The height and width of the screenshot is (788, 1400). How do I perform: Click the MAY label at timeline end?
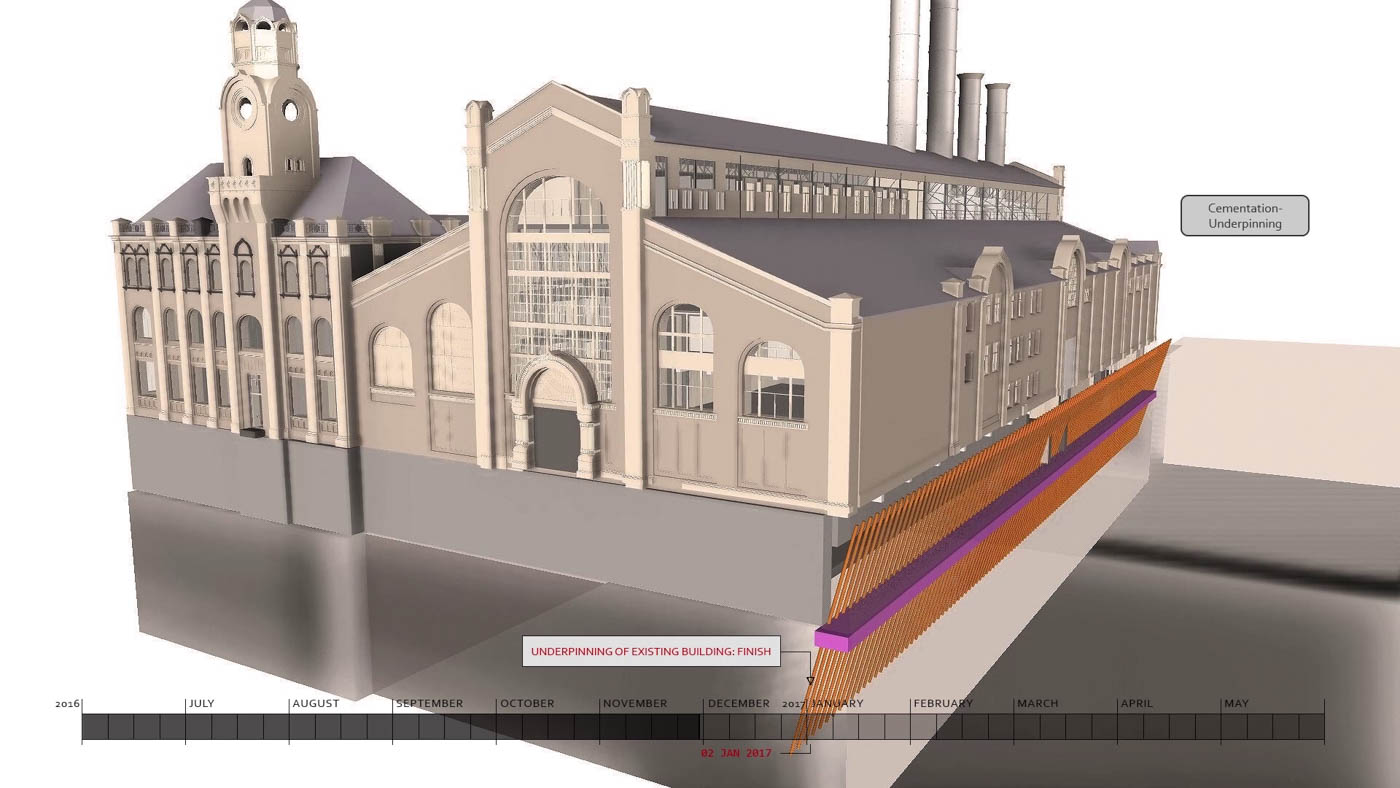point(1237,703)
